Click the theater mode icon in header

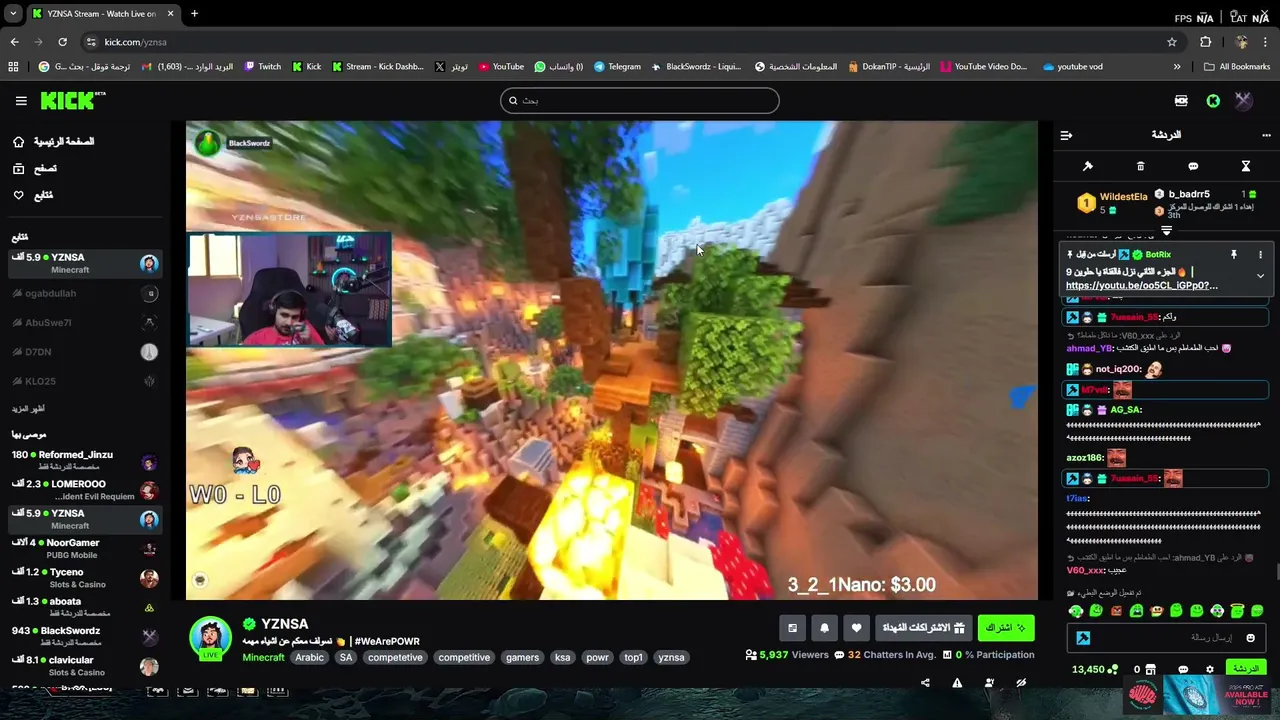tap(1181, 100)
